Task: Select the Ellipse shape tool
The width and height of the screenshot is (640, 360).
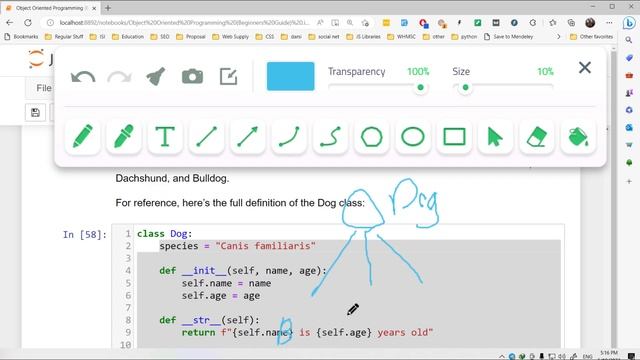Action: (413, 137)
